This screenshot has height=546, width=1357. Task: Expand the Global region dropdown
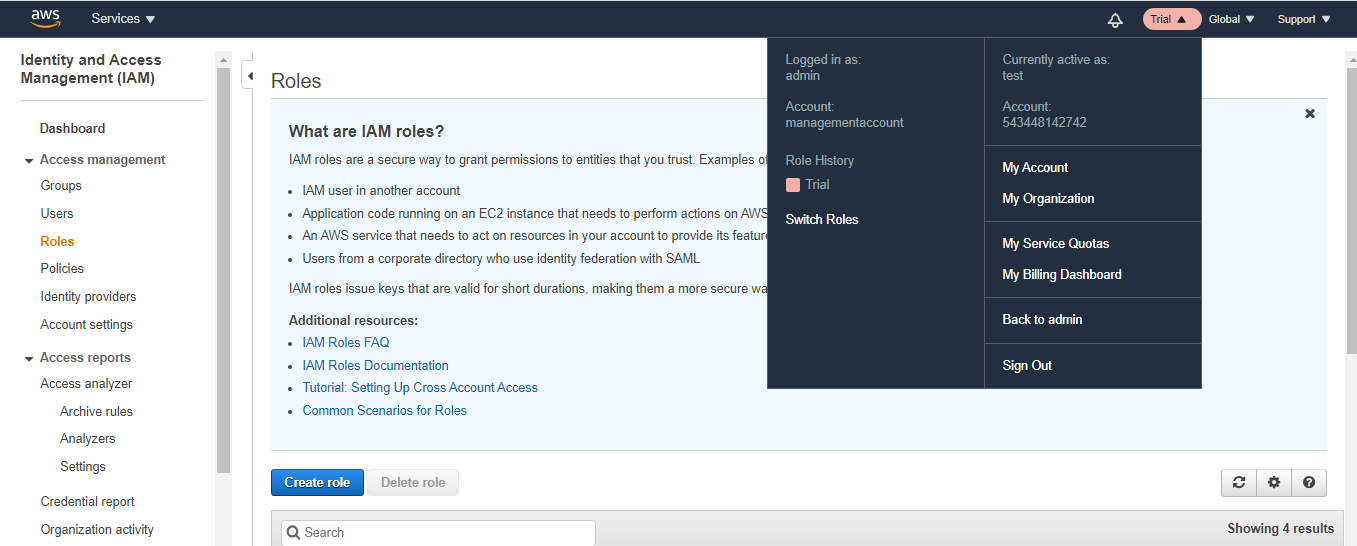tap(1231, 19)
